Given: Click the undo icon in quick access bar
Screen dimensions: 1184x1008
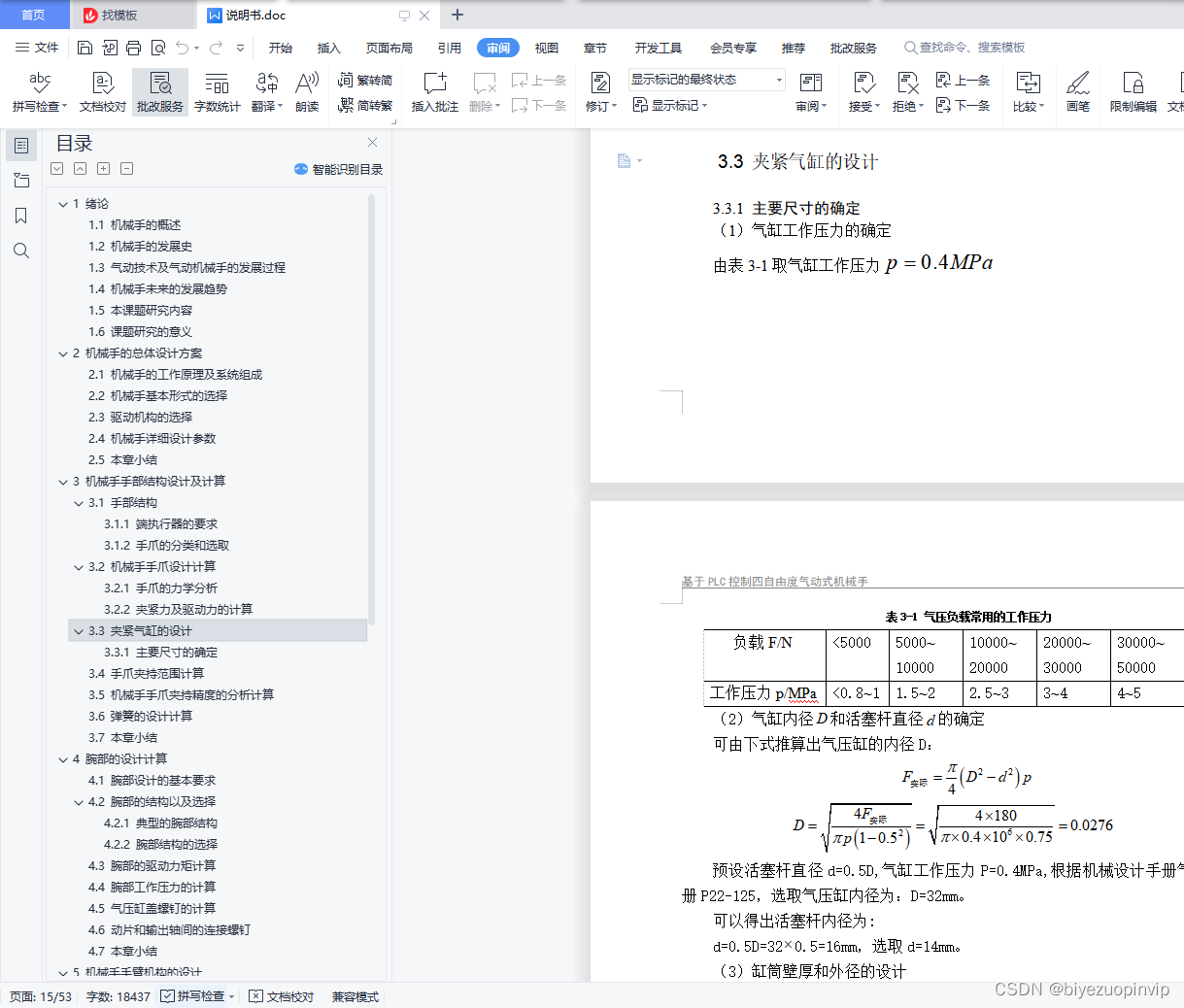Looking at the screenshot, I should pyautogui.click(x=182, y=48).
